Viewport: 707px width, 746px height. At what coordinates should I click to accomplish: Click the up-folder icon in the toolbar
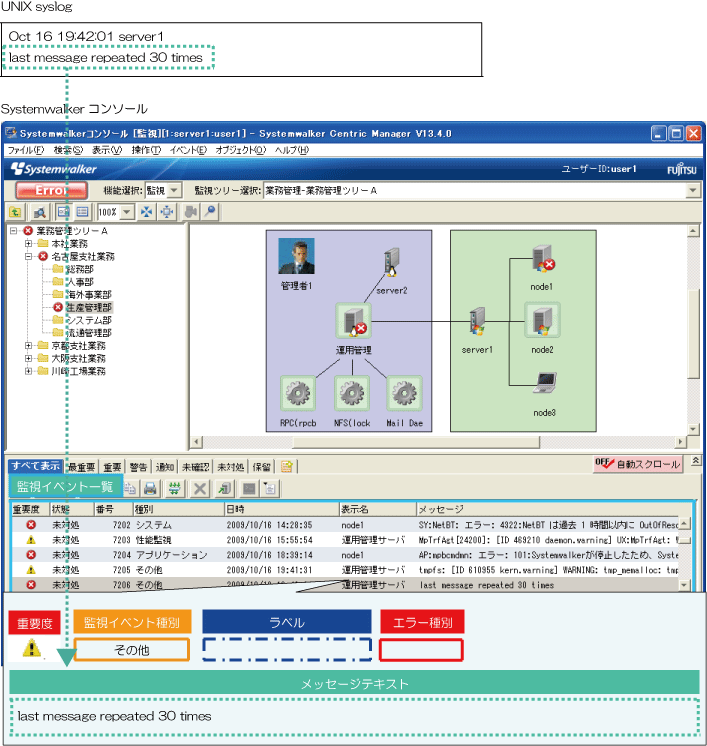(15, 212)
